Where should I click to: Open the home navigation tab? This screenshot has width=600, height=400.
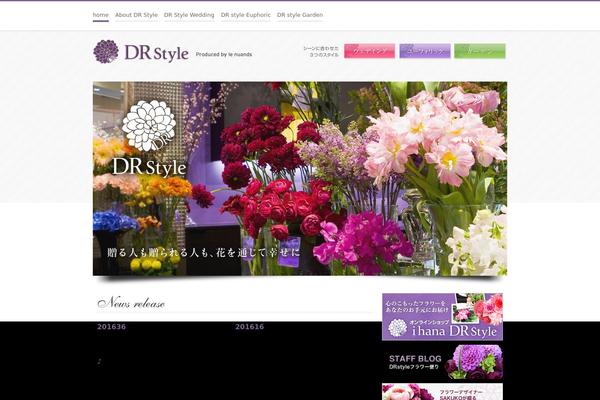point(101,15)
